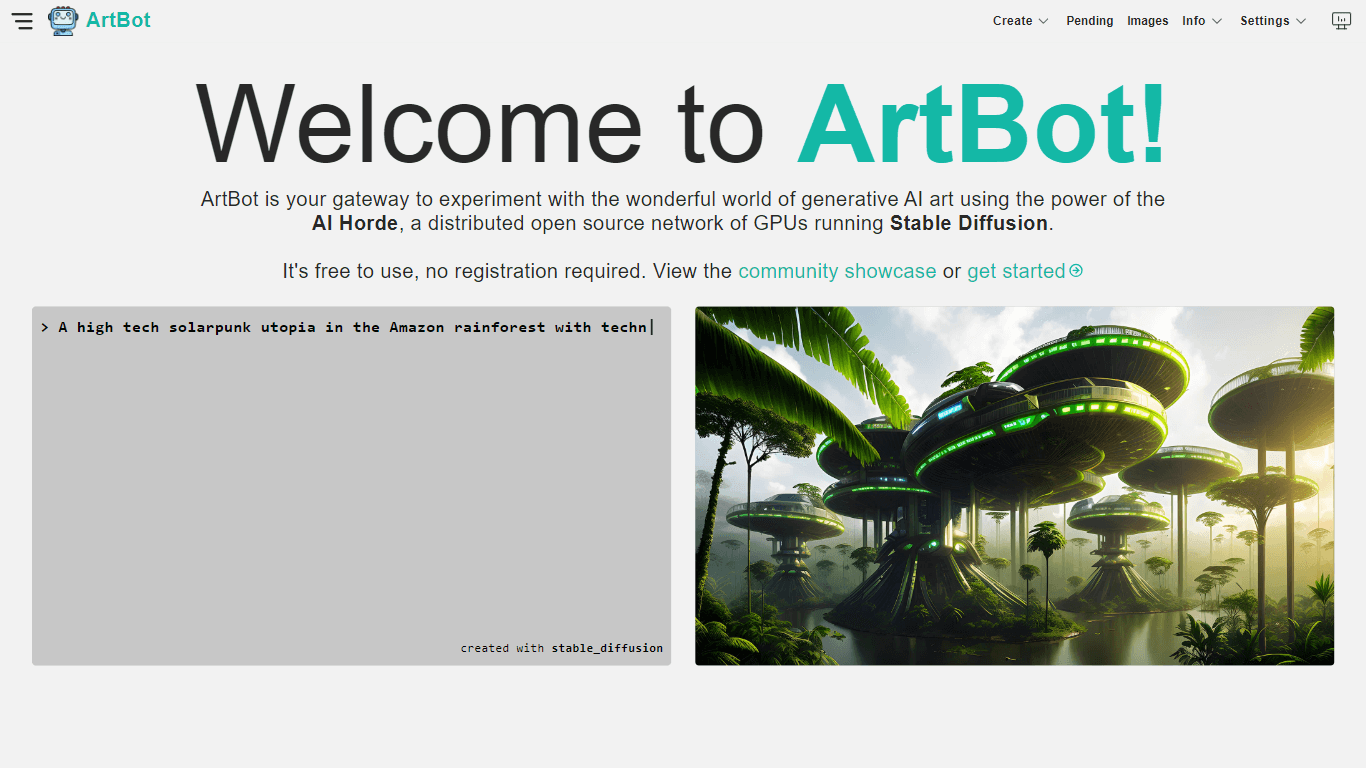The height and width of the screenshot is (768, 1366).
Task: Open the hamburger navigation menu
Action: [22, 21]
